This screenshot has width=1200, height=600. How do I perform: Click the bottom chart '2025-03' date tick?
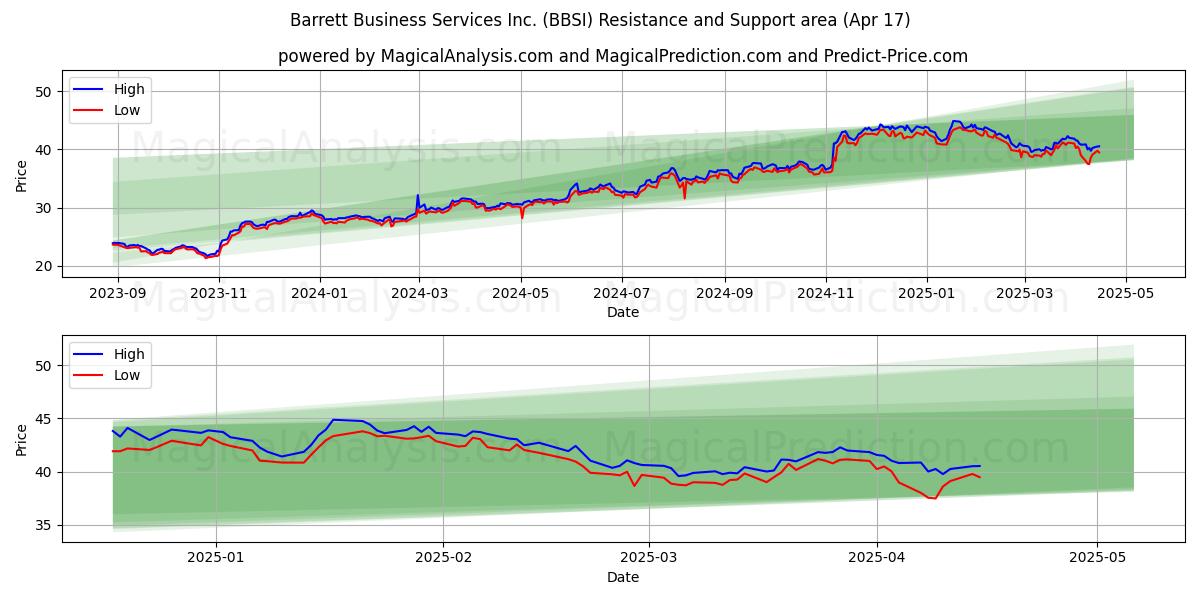click(x=649, y=559)
